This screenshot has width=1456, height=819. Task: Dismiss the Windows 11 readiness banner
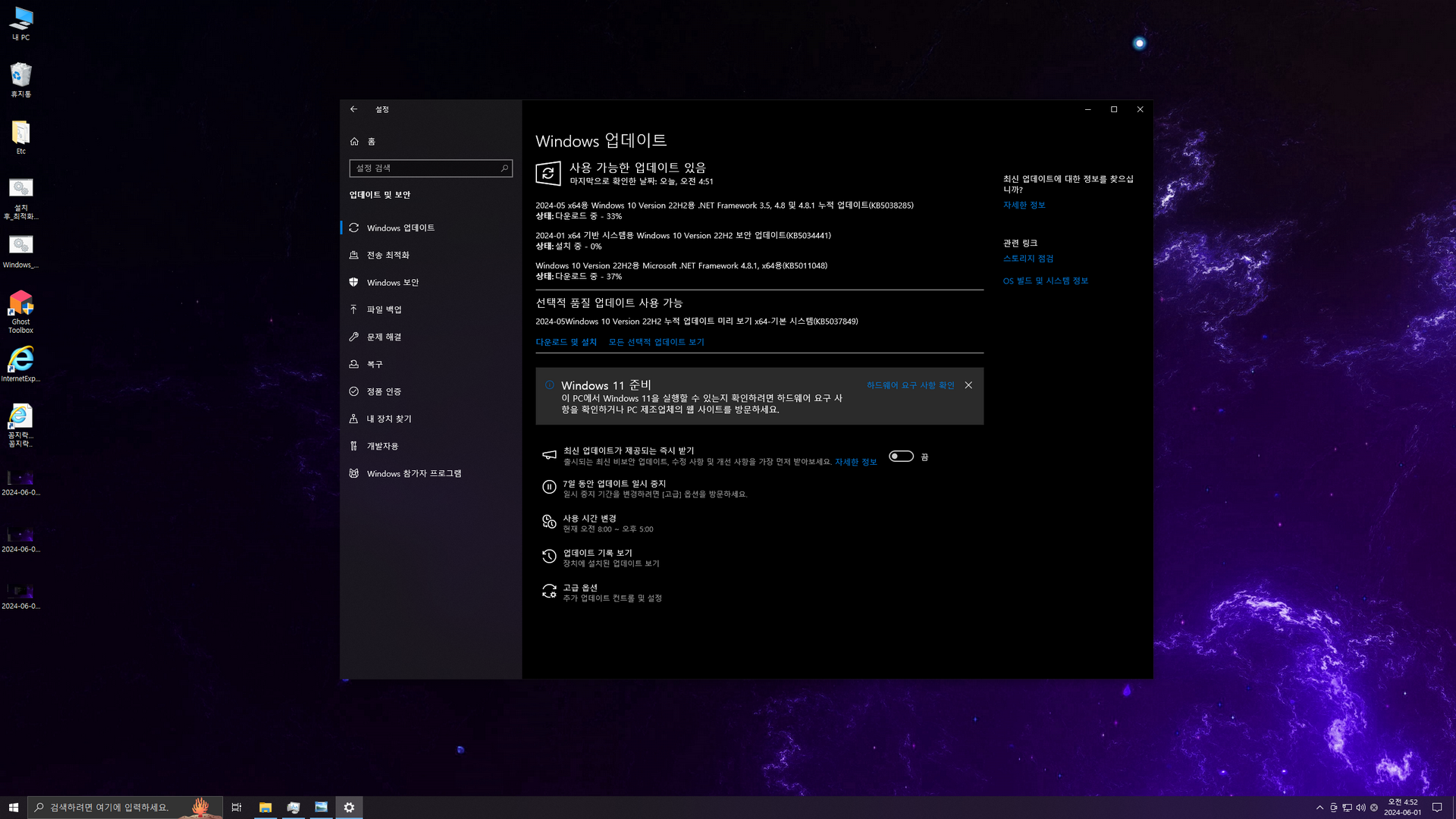point(968,385)
